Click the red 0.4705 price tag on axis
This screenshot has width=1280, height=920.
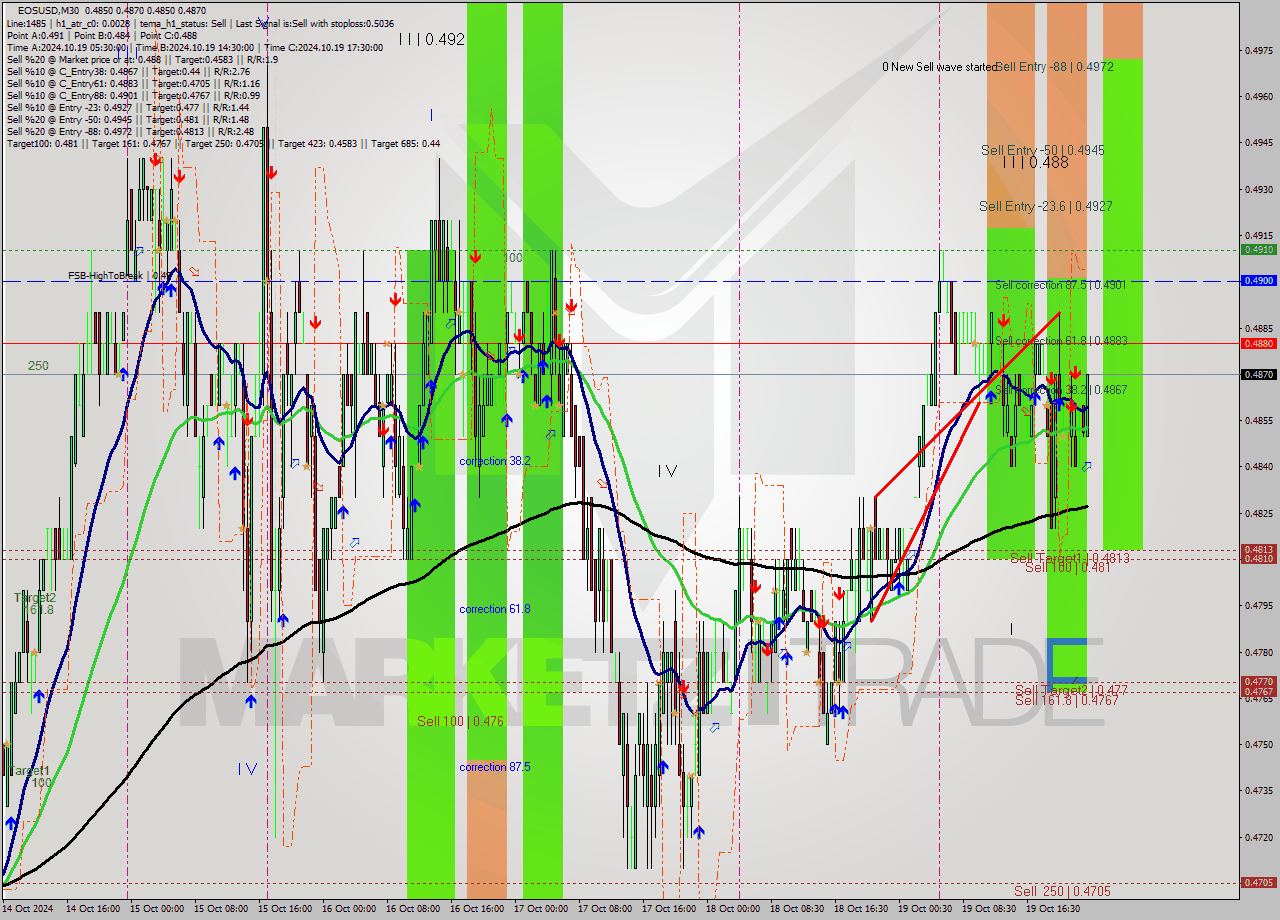[x=1258, y=883]
